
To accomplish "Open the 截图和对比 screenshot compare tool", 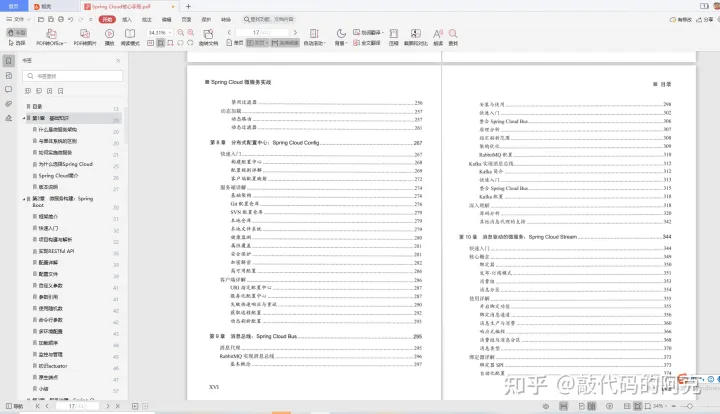I will click(x=416, y=37).
